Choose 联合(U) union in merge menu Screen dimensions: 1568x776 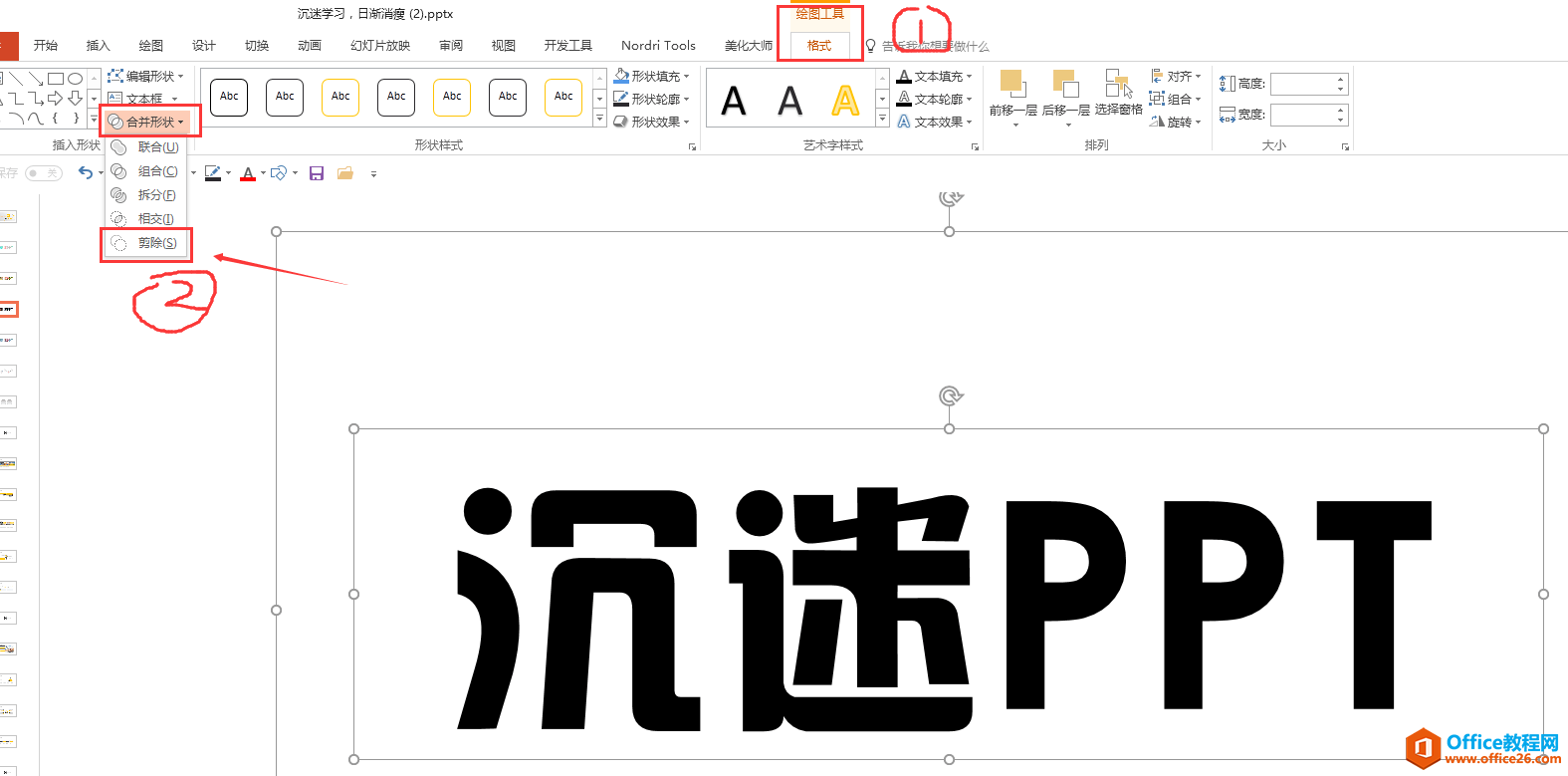coord(146,147)
